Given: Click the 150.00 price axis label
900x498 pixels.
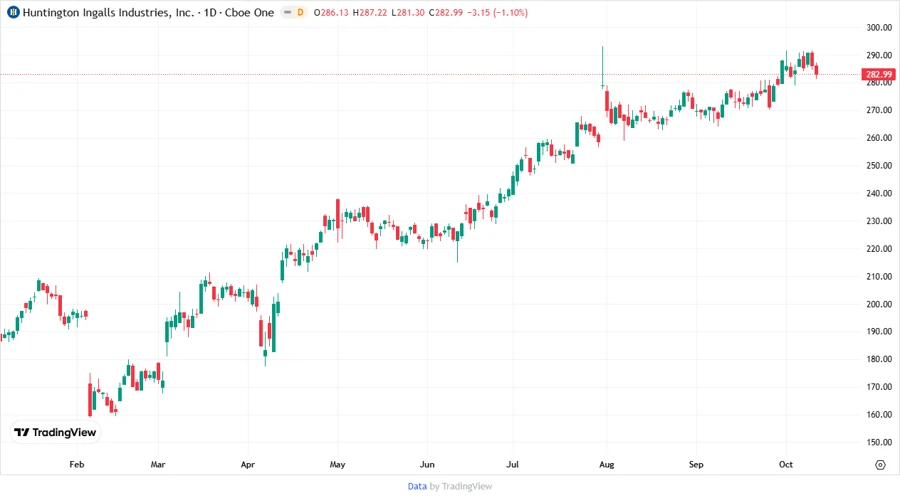Looking at the screenshot, I should pos(879,442).
